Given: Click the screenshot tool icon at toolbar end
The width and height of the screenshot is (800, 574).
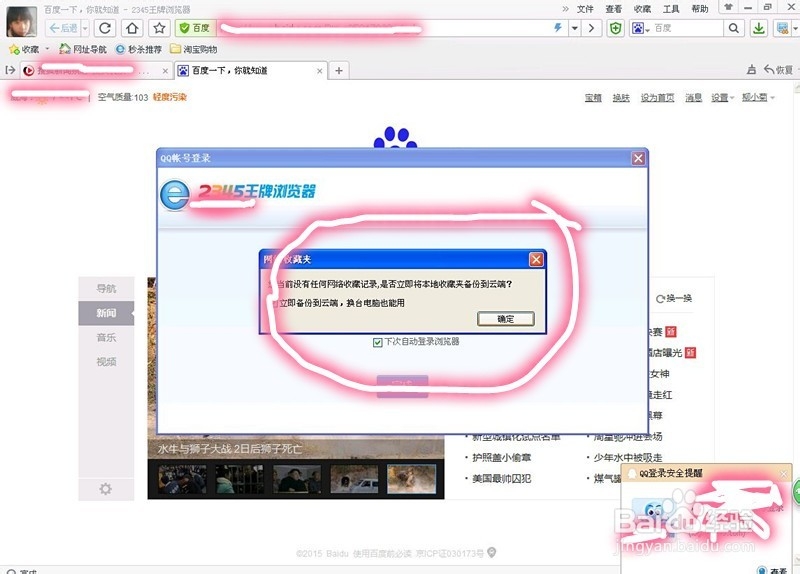Looking at the screenshot, I should pos(782,28).
